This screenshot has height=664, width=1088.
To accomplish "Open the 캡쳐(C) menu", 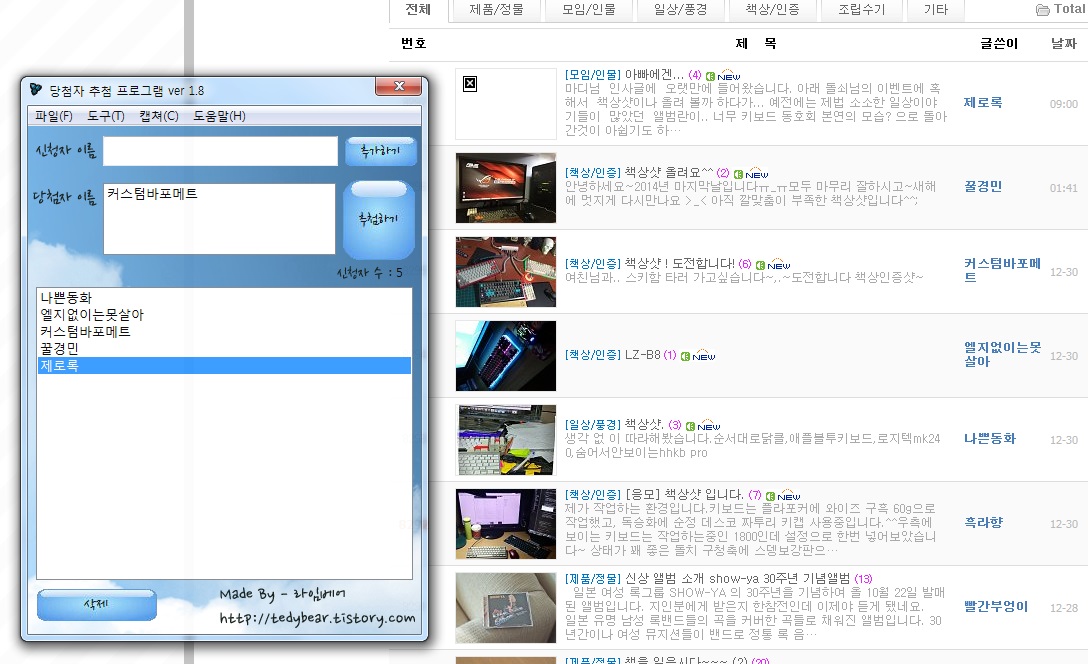I will [x=158, y=116].
